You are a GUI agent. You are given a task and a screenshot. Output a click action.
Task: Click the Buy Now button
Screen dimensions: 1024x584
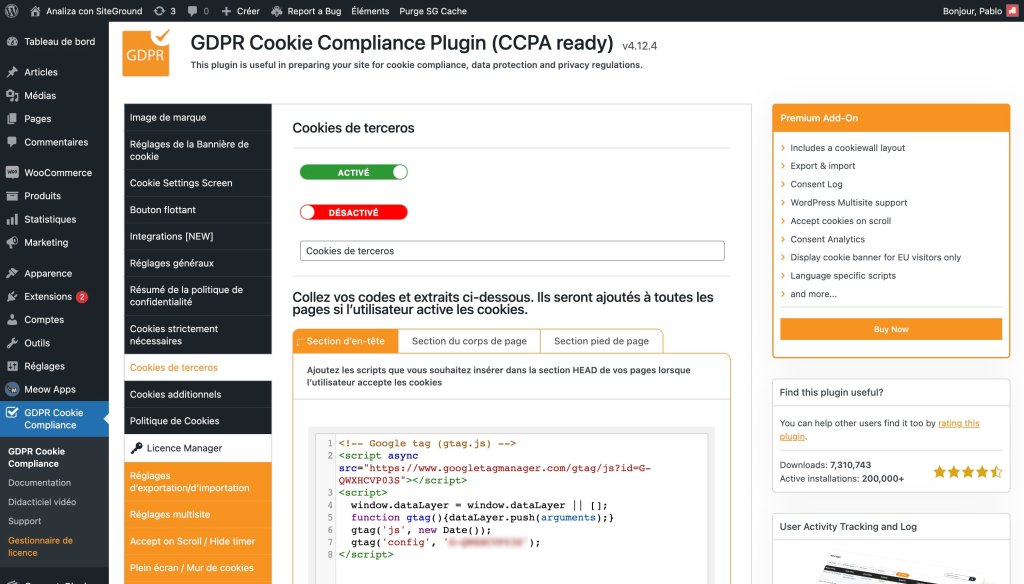coord(891,329)
